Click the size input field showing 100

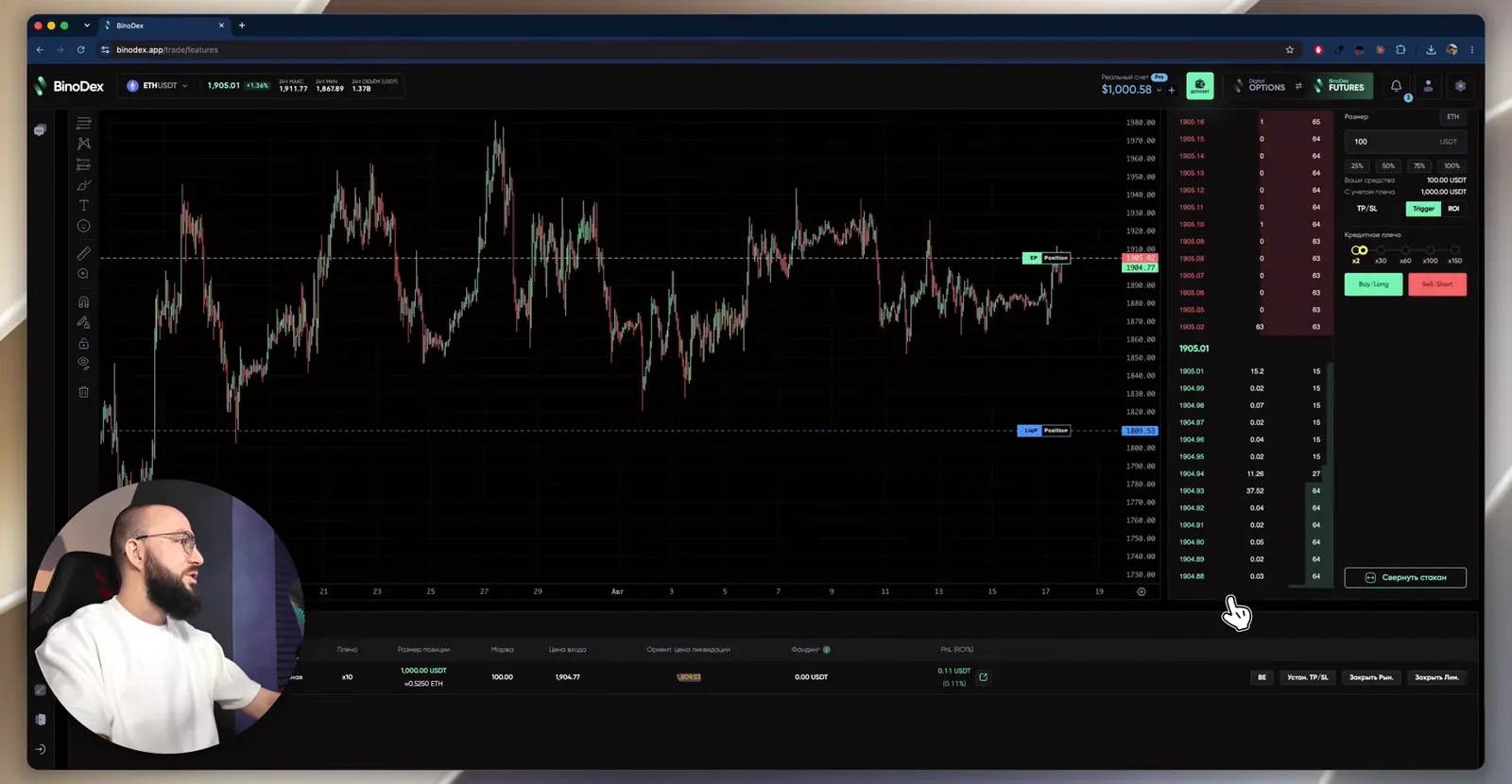pos(1405,142)
